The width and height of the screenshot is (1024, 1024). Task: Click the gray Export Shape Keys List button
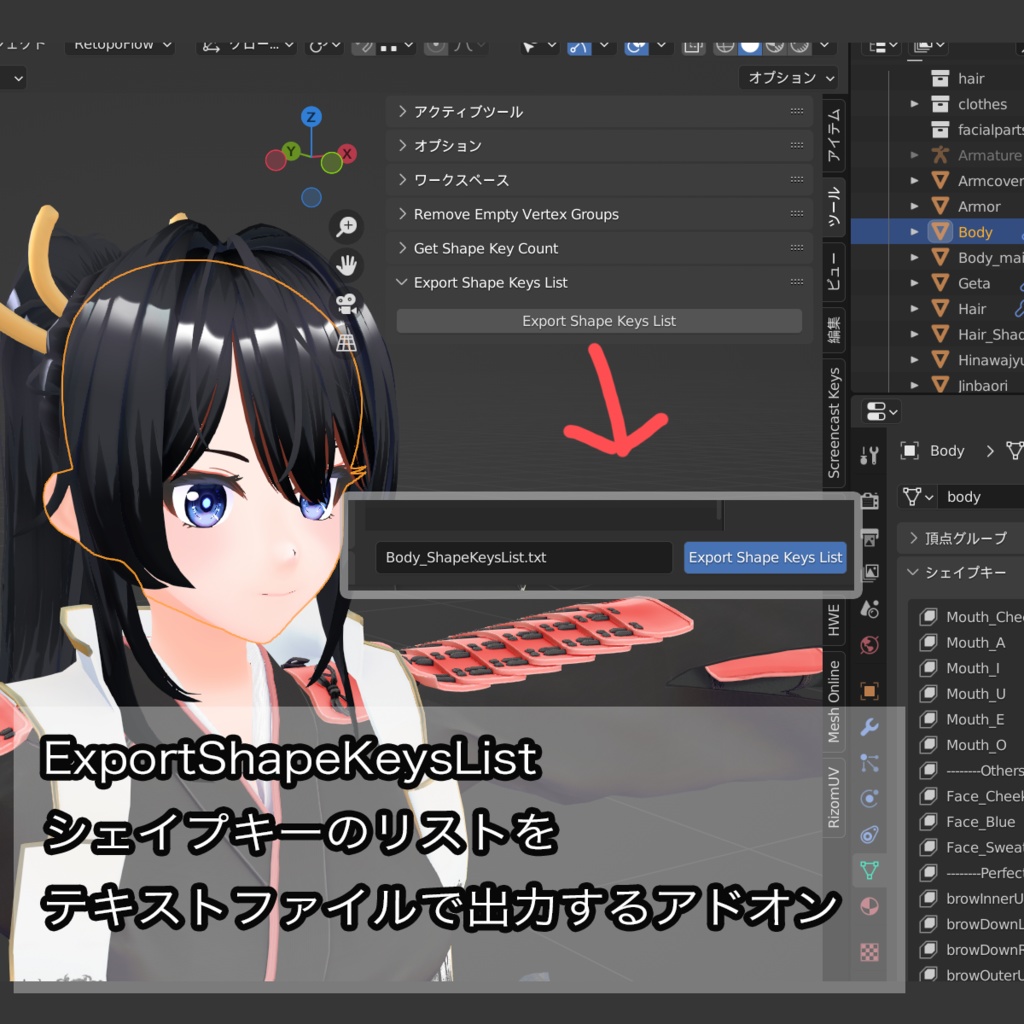pos(599,321)
